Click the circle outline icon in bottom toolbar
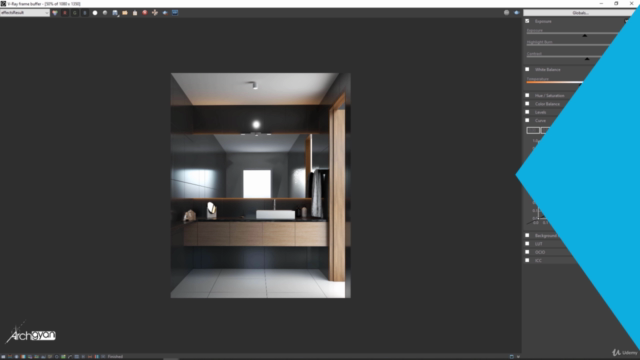 57,357
